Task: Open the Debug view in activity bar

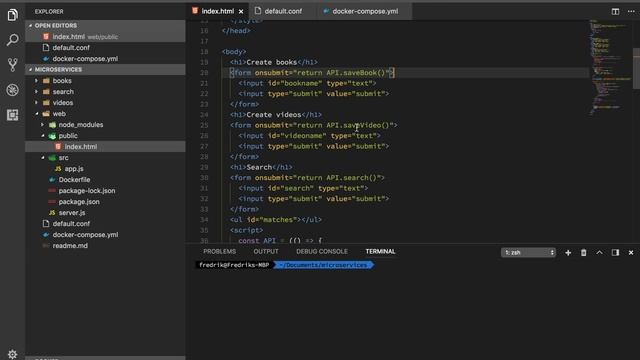Action: click(12, 90)
